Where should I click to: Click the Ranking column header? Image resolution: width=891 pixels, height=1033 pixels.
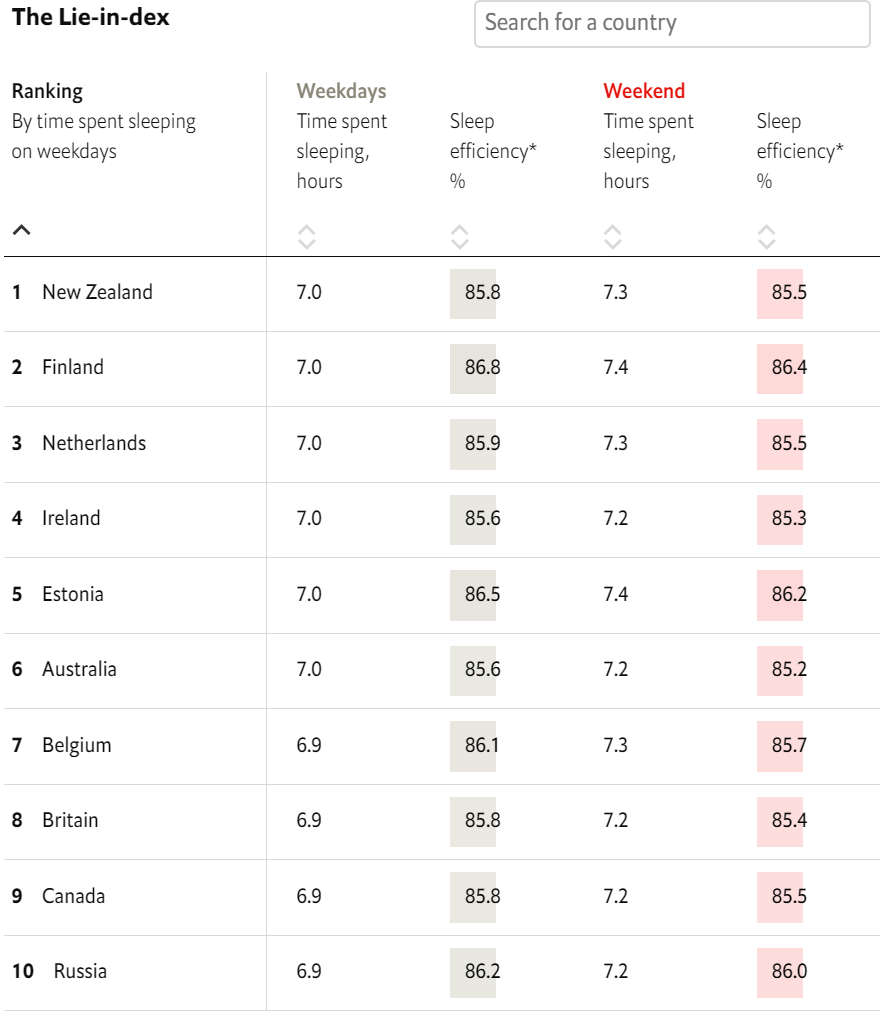(x=47, y=91)
